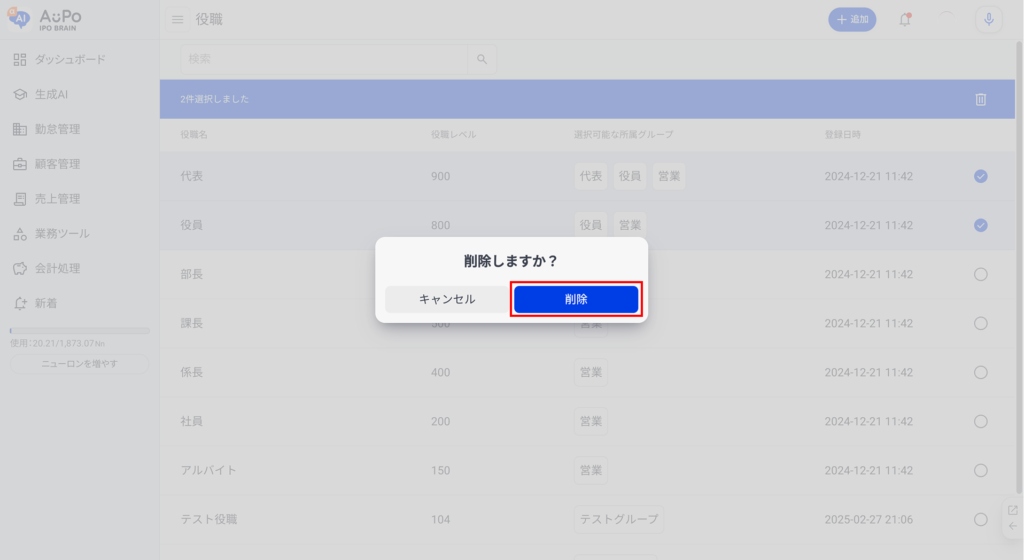This screenshot has height=560, width=1024.
Task: Open the notification bell
Action: (905, 19)
